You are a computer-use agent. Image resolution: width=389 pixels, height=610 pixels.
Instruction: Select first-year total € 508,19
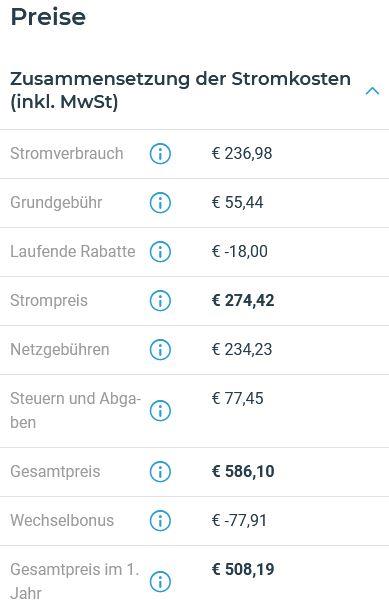click(x=243, y=569)
